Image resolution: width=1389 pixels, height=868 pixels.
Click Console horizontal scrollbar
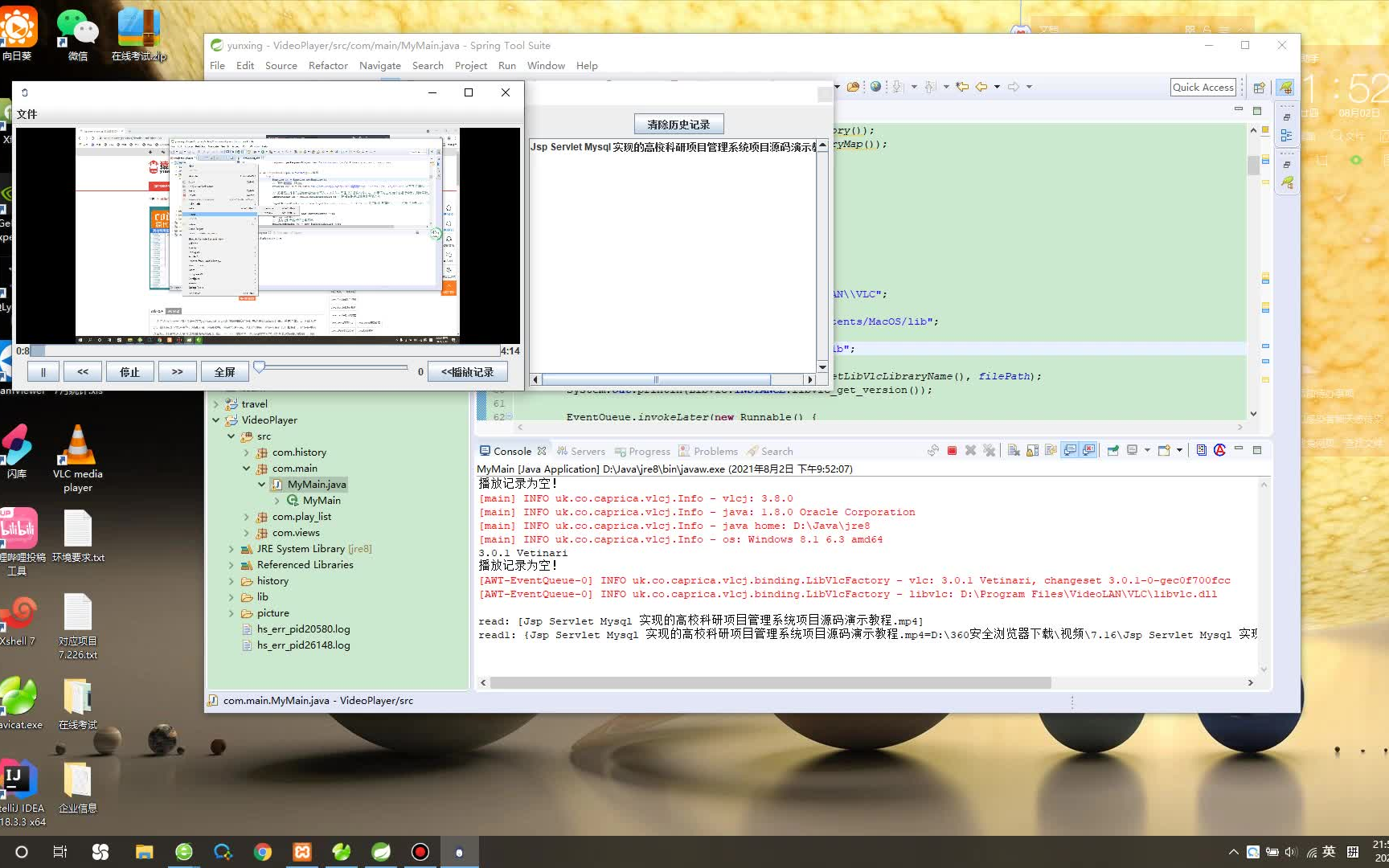pyautogui.click(x=770, y=682)
